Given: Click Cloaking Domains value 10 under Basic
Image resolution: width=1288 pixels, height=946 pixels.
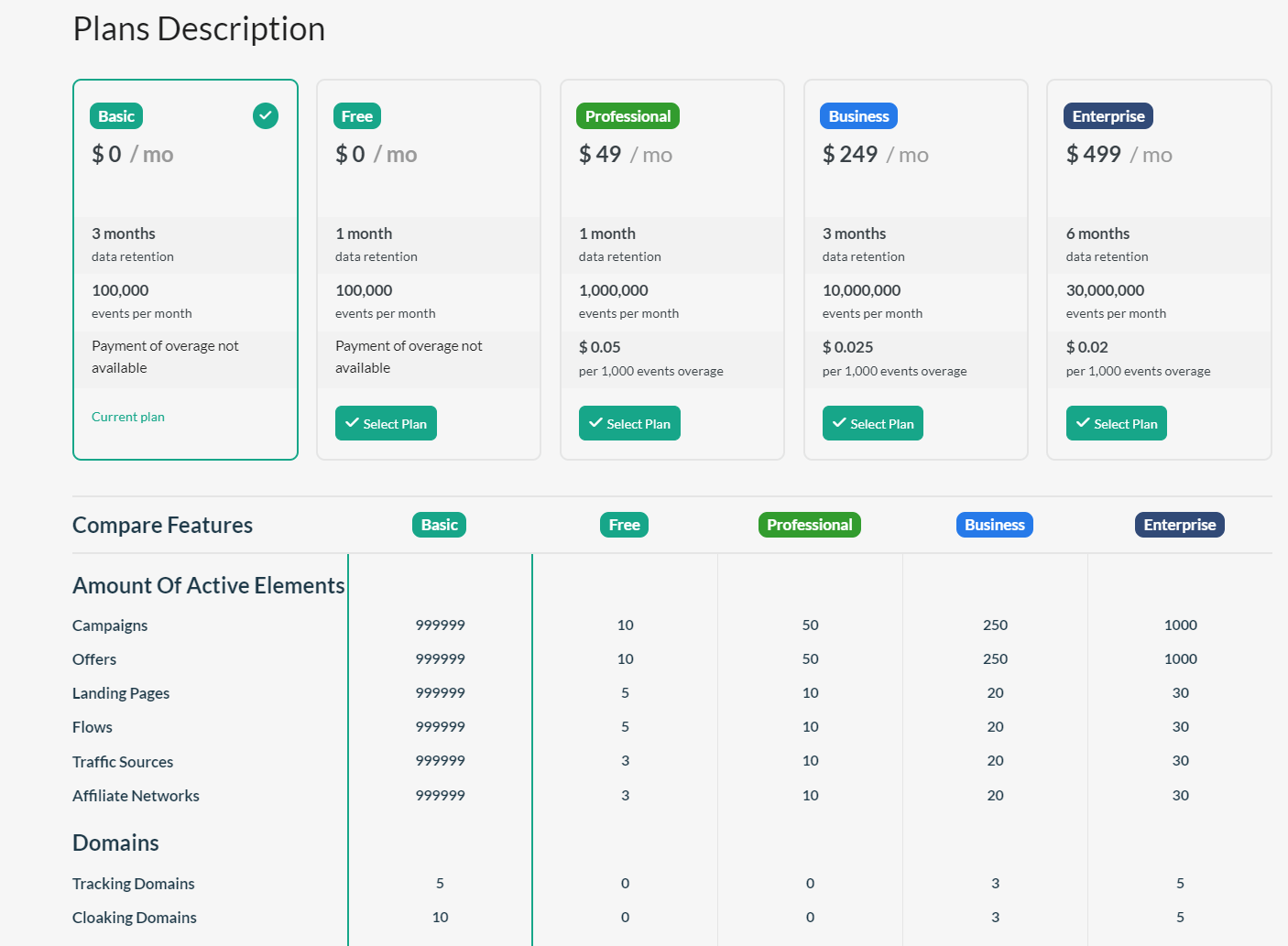Looking at the screenshot, I should [x=441, y=918].
